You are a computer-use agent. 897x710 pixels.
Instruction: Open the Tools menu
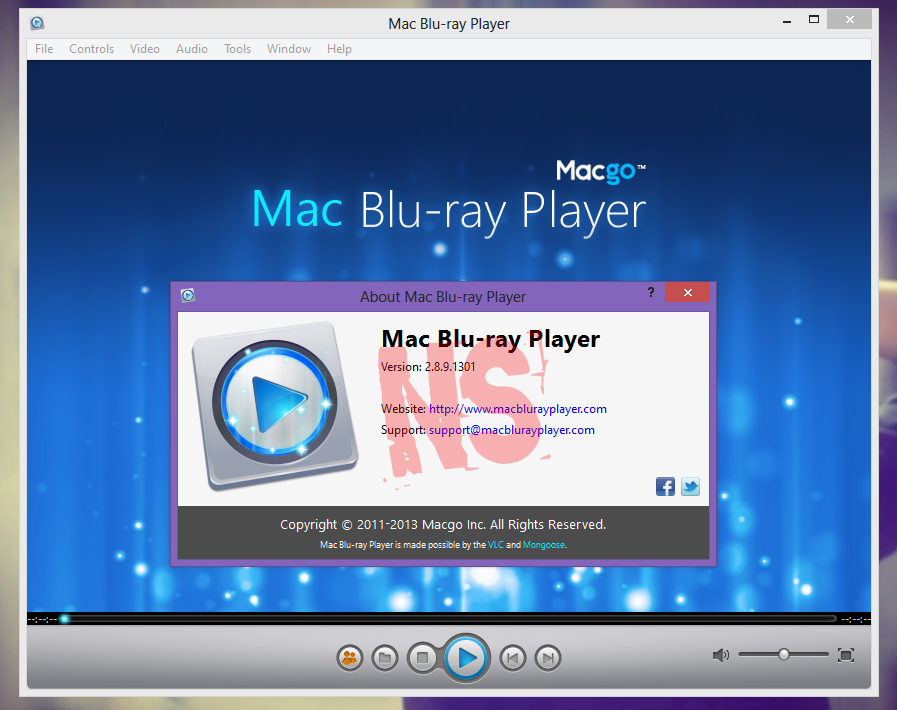point(237,49)
